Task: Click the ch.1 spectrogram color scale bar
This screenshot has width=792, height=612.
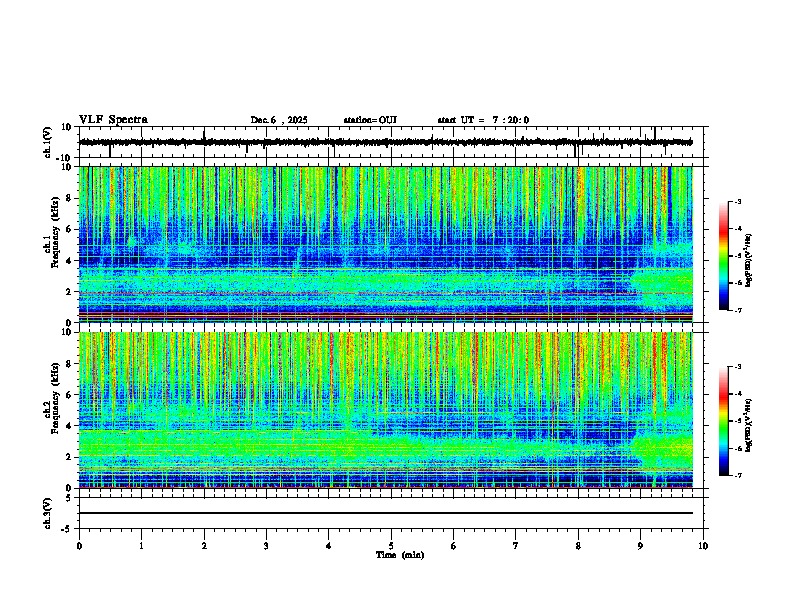Action: pos(723,256)
